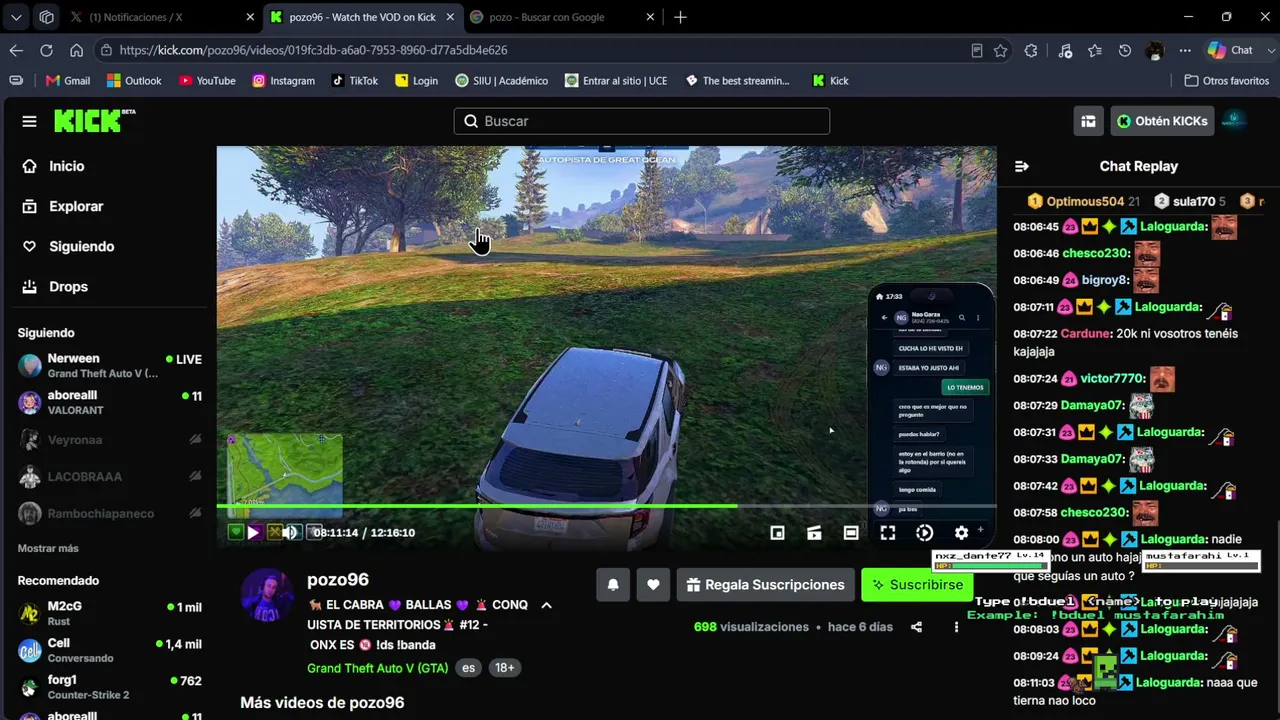Follow pozo96 with the heart button
Screen dimensions: 1280x720
(653, 585)
